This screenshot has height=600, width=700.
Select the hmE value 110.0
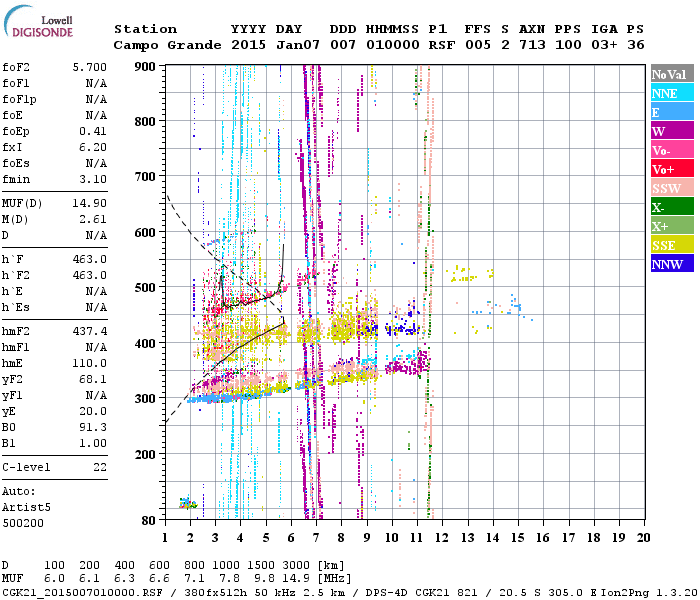click(89, 363)
